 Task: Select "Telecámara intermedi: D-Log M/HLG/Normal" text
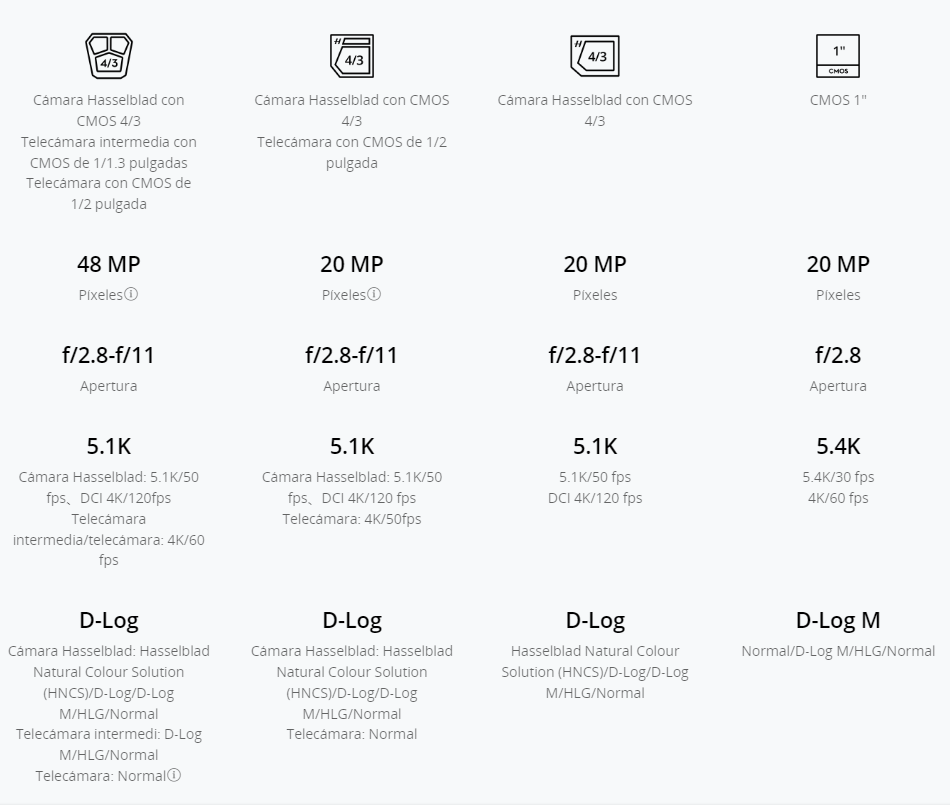108,745
